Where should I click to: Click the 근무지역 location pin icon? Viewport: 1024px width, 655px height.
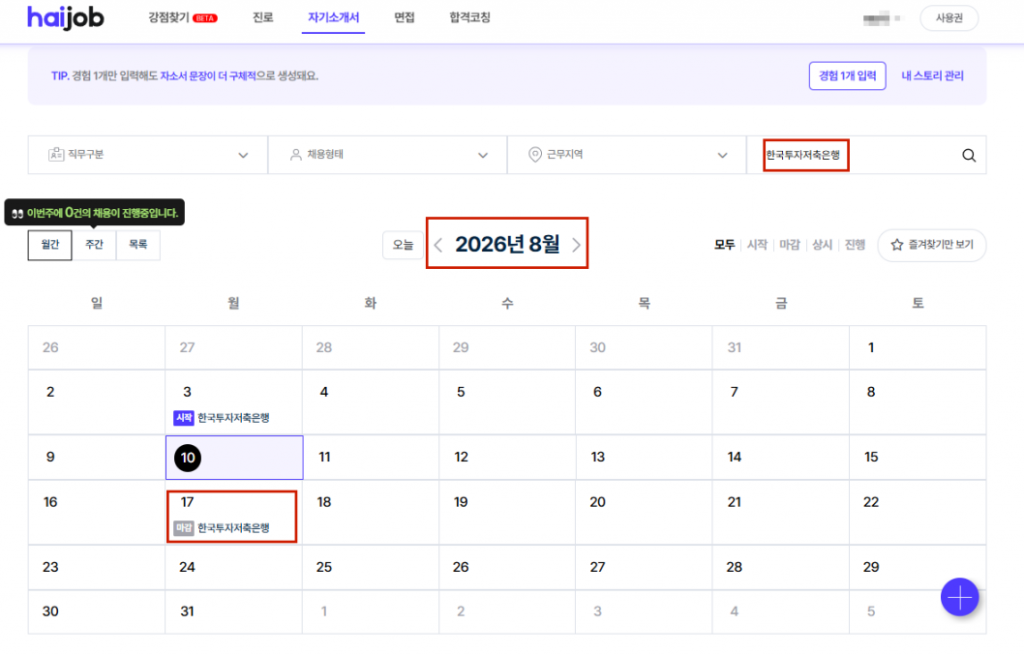click(x=535, y=155)
